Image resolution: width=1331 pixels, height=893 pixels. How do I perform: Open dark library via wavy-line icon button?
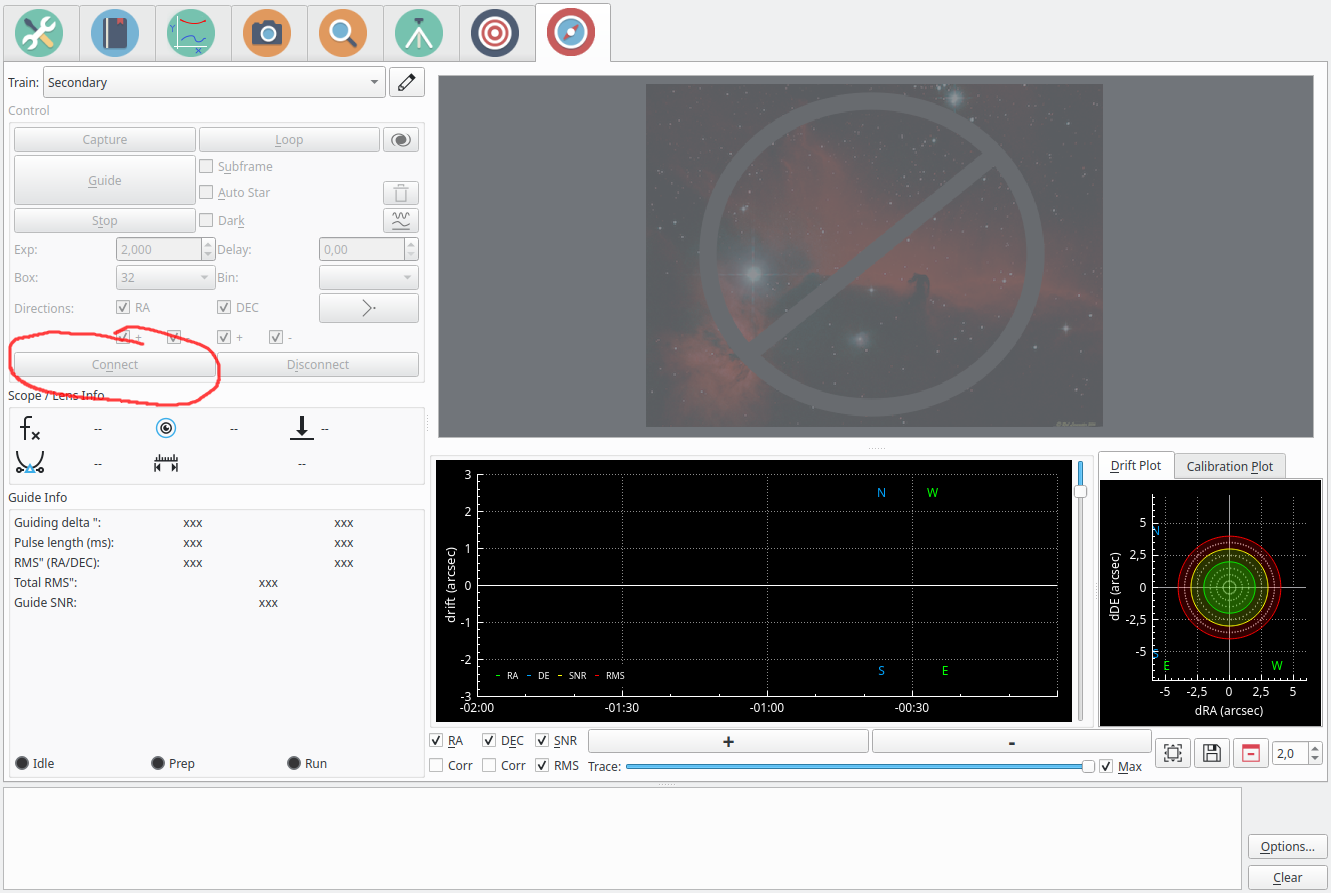point(401,221)
